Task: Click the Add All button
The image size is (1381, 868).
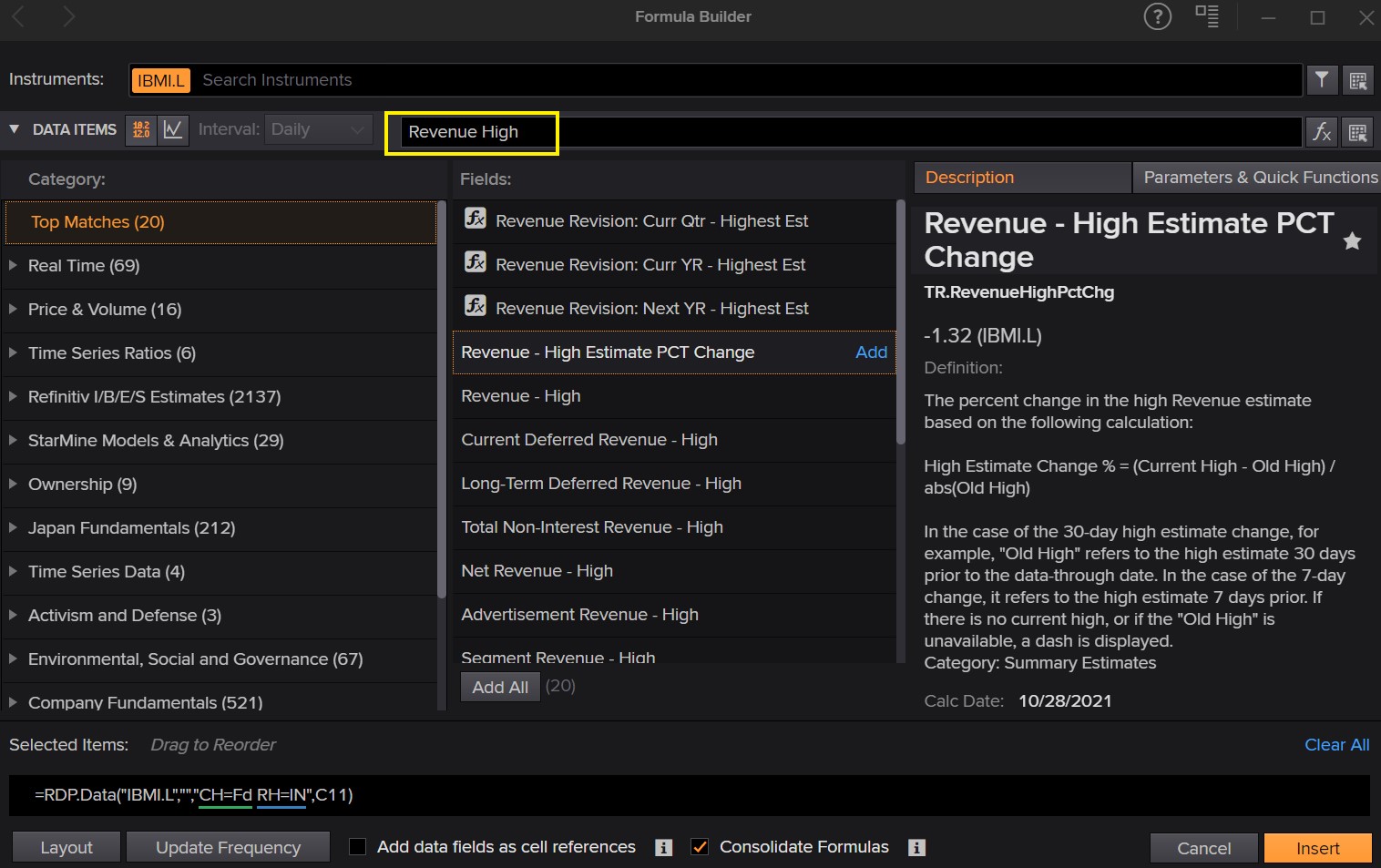Action: coord(500,688)
